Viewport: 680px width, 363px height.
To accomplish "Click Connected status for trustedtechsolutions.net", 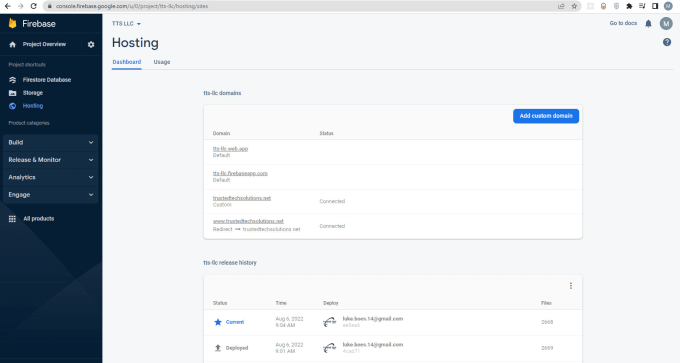I will pyautogui.click(x=332, y=201).
